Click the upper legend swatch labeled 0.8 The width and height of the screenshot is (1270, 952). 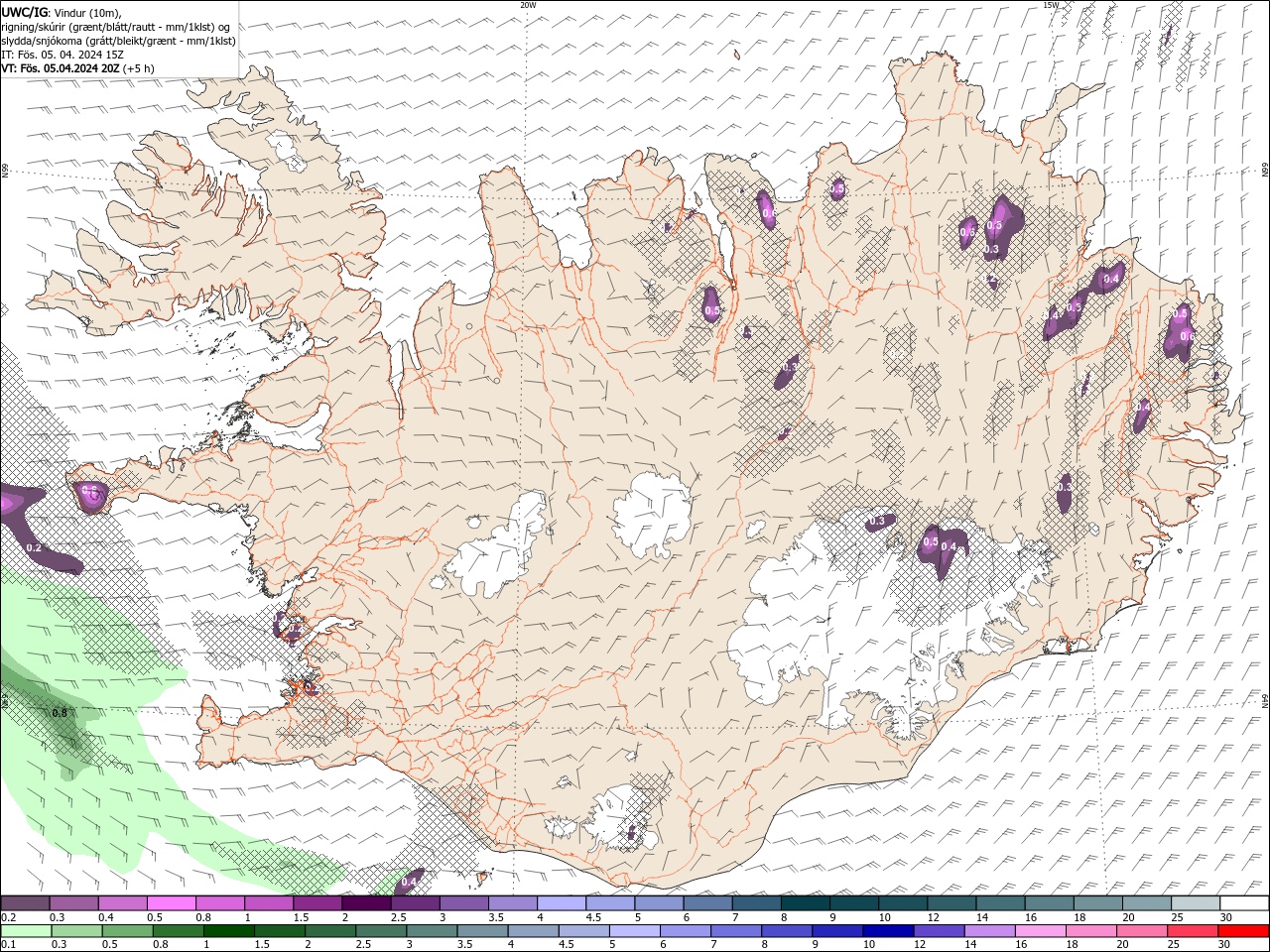point(219,903)
